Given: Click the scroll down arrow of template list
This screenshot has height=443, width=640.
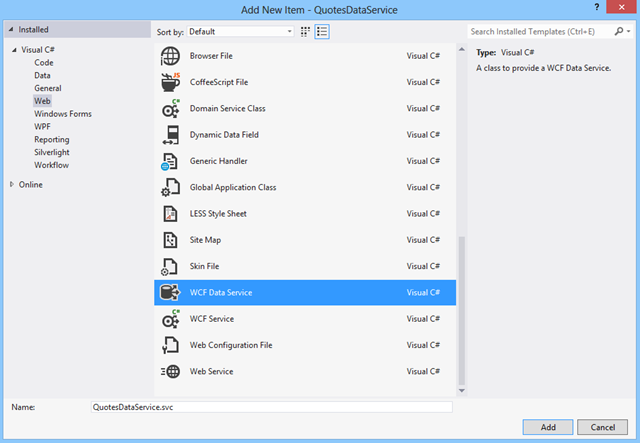Looking at the screenshot, I should [462, 391].
